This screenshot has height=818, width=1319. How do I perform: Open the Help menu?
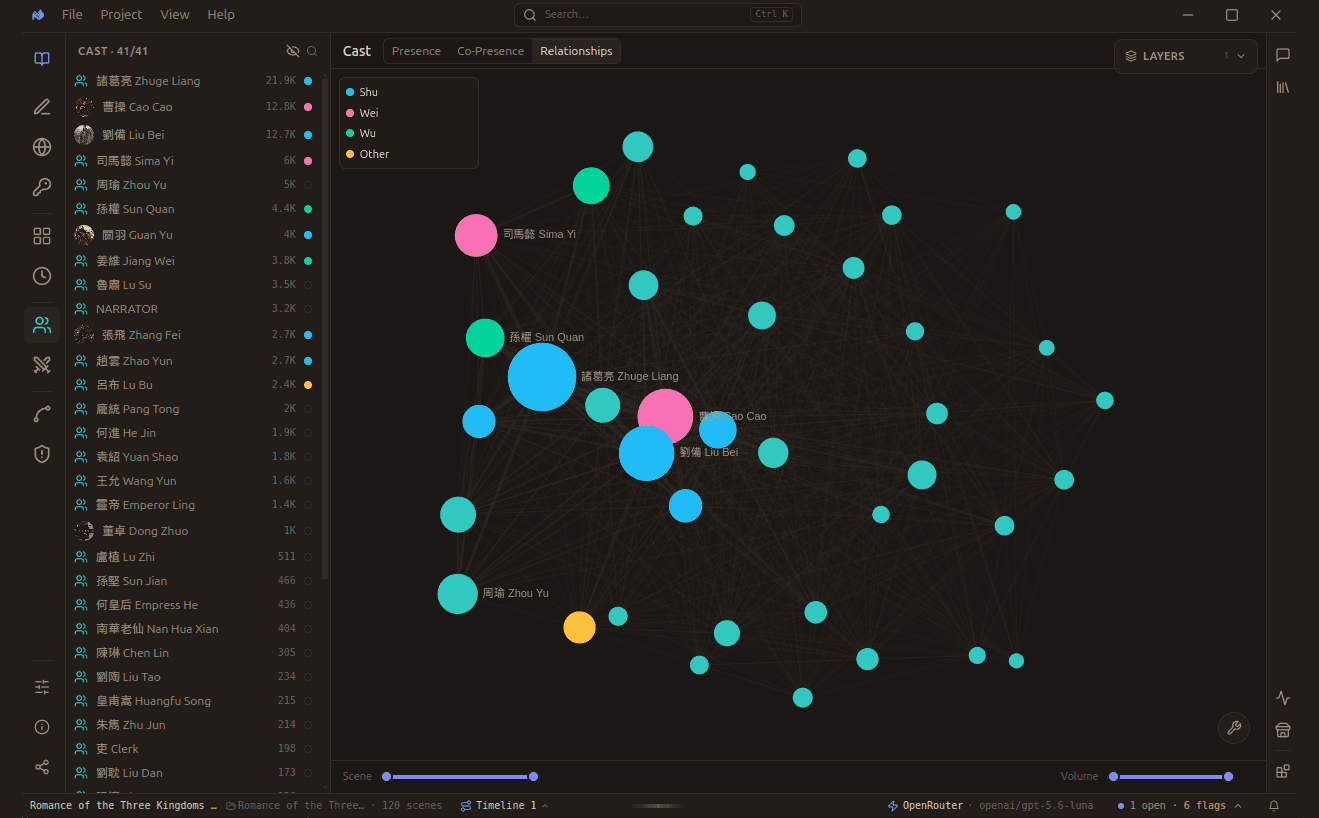tap(221, 15)
